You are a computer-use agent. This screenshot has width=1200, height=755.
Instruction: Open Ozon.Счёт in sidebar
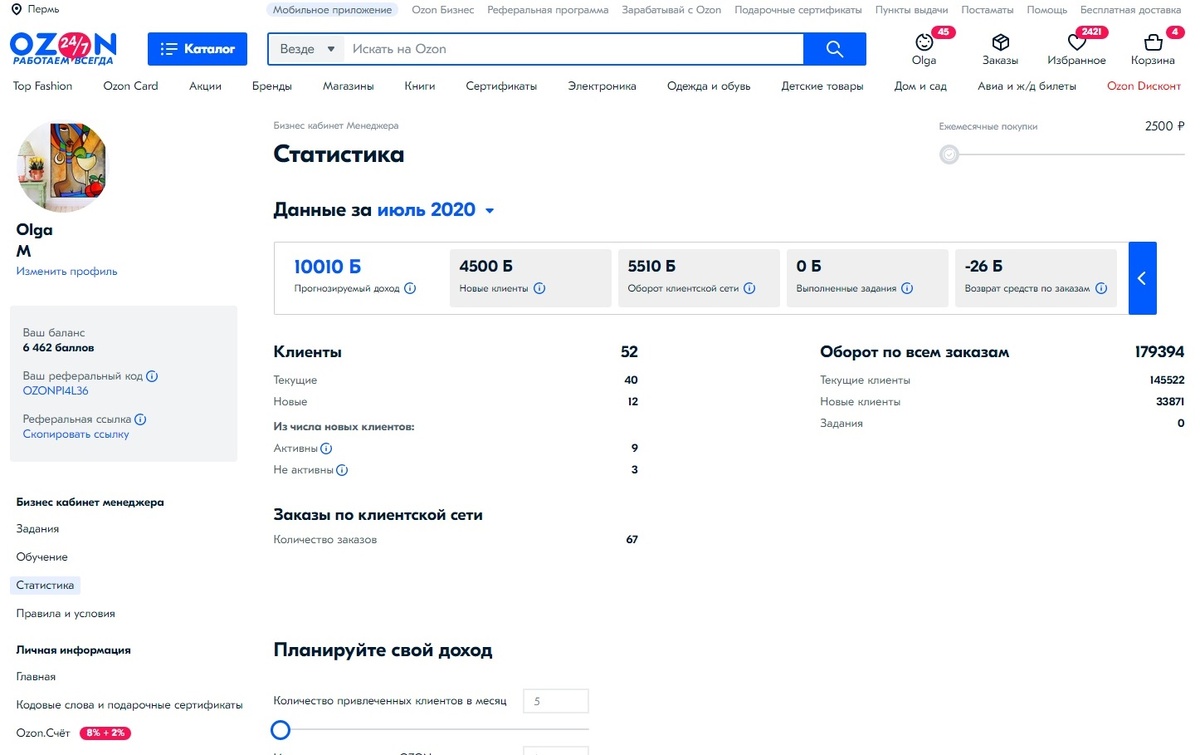pyautogui.click(x=44, y=733)
